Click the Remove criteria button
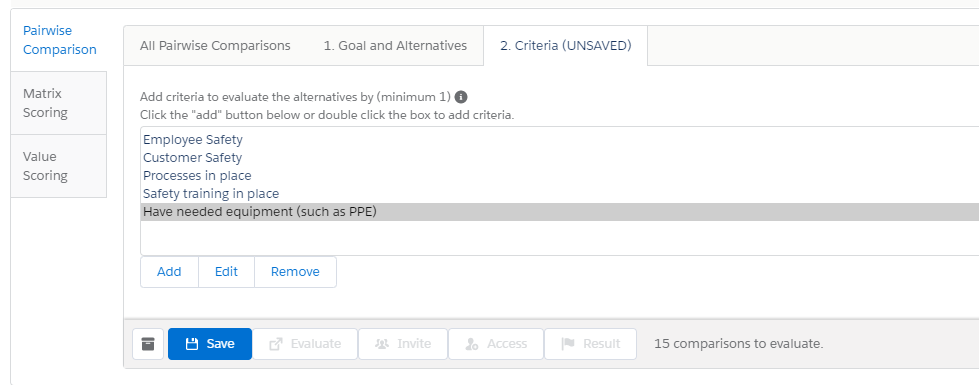Image resolution: width=979 pixels, height=385 pixels. click(295, 272)
